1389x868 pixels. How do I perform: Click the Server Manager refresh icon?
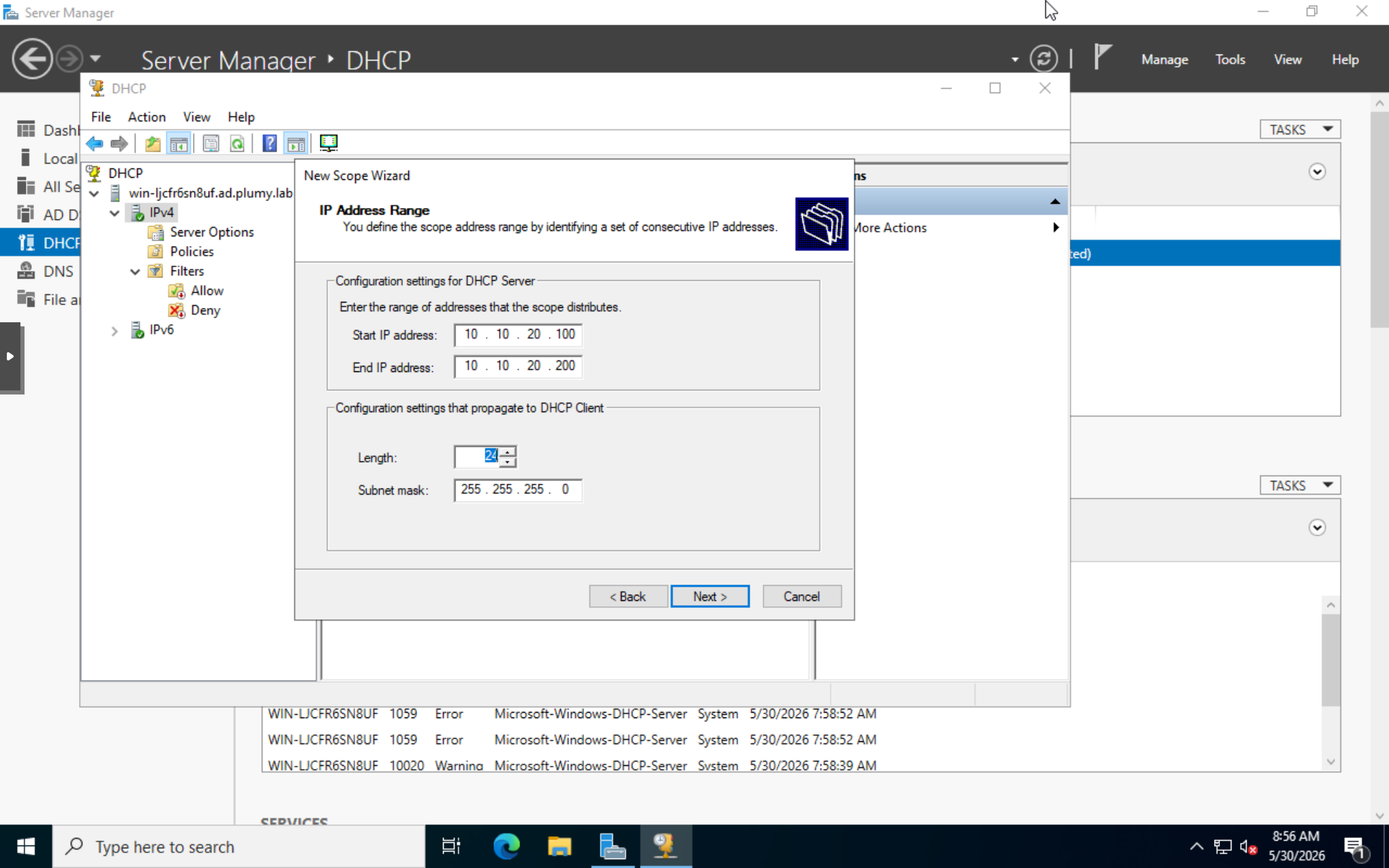coord(1043,59)
